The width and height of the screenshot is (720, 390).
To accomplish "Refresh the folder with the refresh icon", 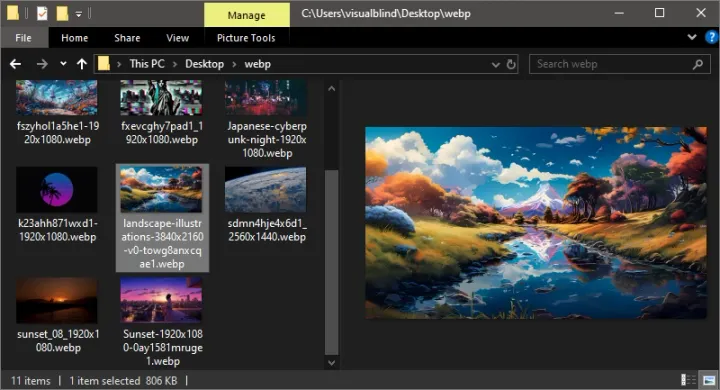I will (511, 64).
